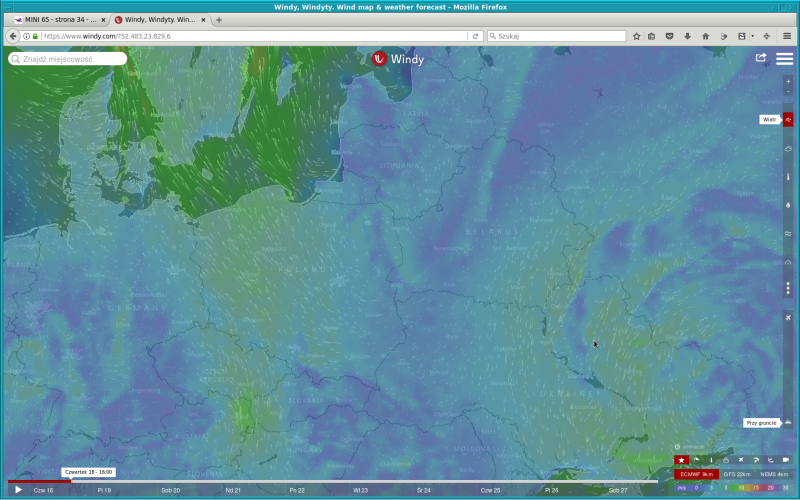Screen dimensions: 800x500
Task: Click the Znajdź miejscowość search field
Action: click(x=68, y=59)
